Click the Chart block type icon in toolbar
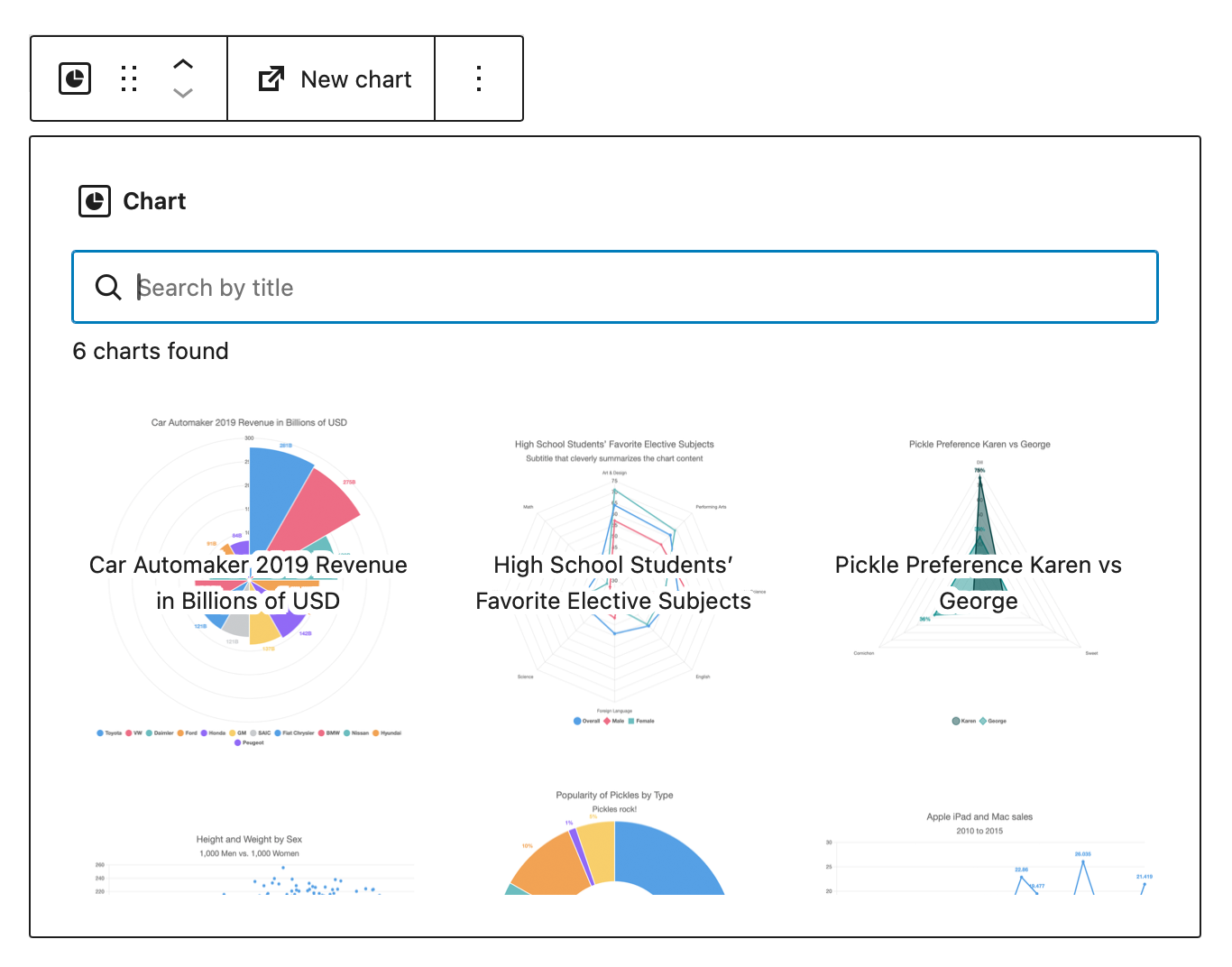Viewport: 1232px width, 967px height. 75,79
